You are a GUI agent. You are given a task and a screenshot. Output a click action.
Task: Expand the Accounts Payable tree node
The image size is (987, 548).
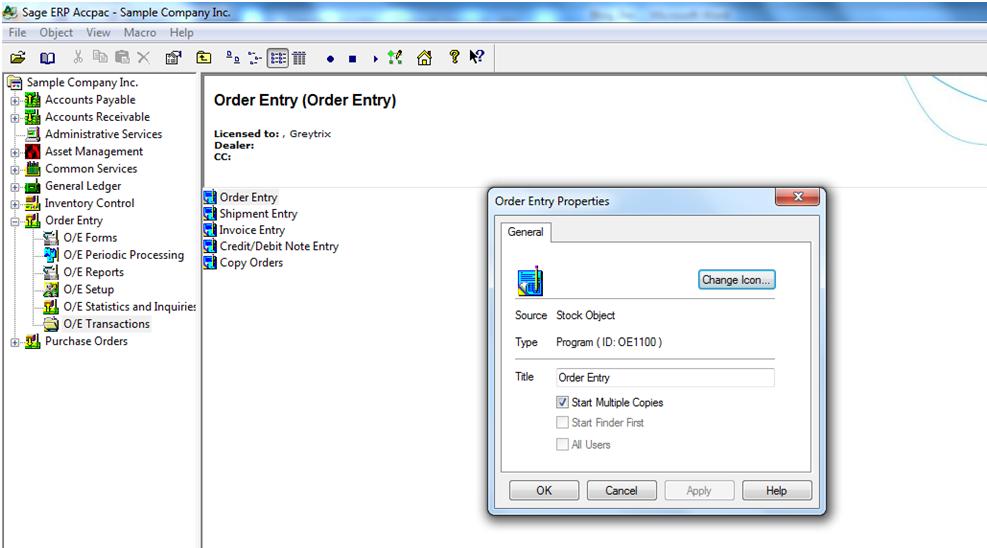tap(14, 100)
